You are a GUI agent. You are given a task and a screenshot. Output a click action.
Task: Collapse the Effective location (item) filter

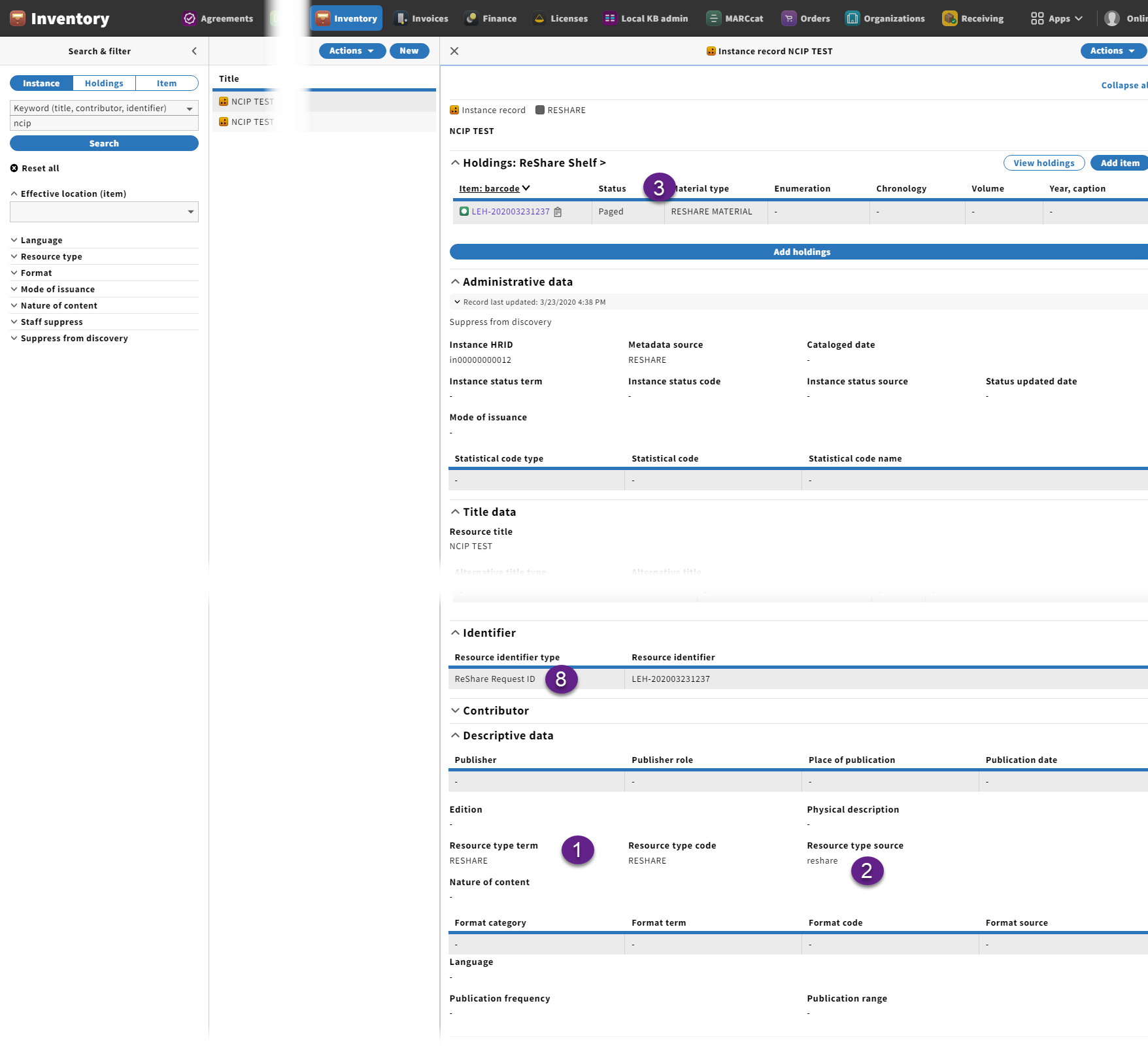tap(68, 194)
